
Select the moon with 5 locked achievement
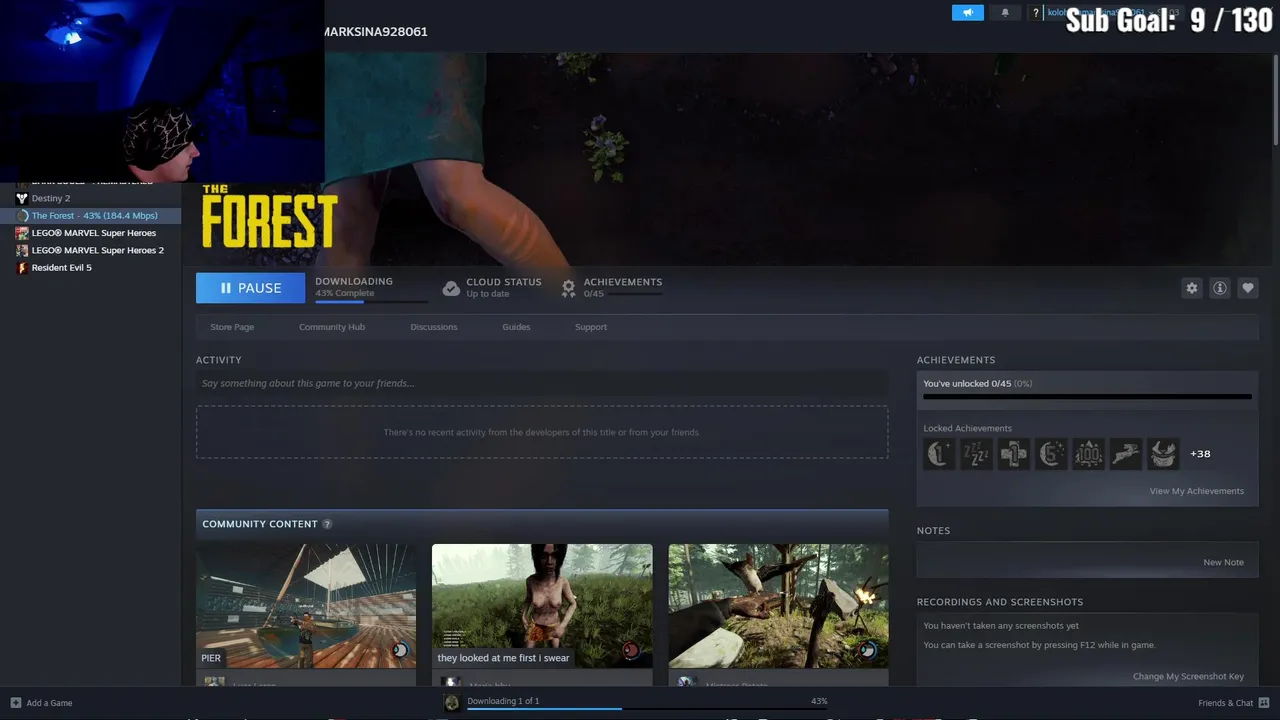1051,454
